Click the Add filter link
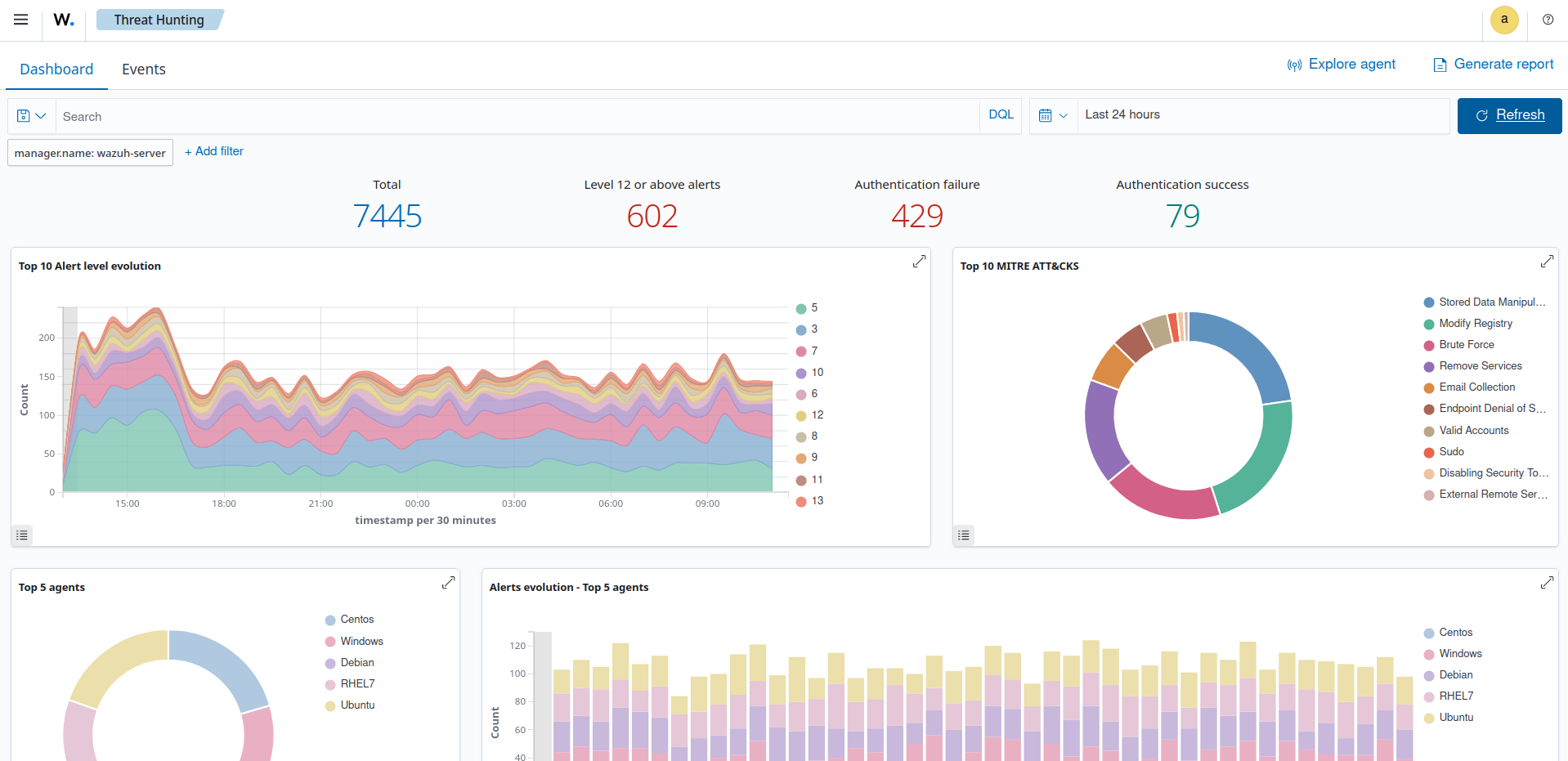This screenshot has height=761, width=1568. [x=213, y=151]
